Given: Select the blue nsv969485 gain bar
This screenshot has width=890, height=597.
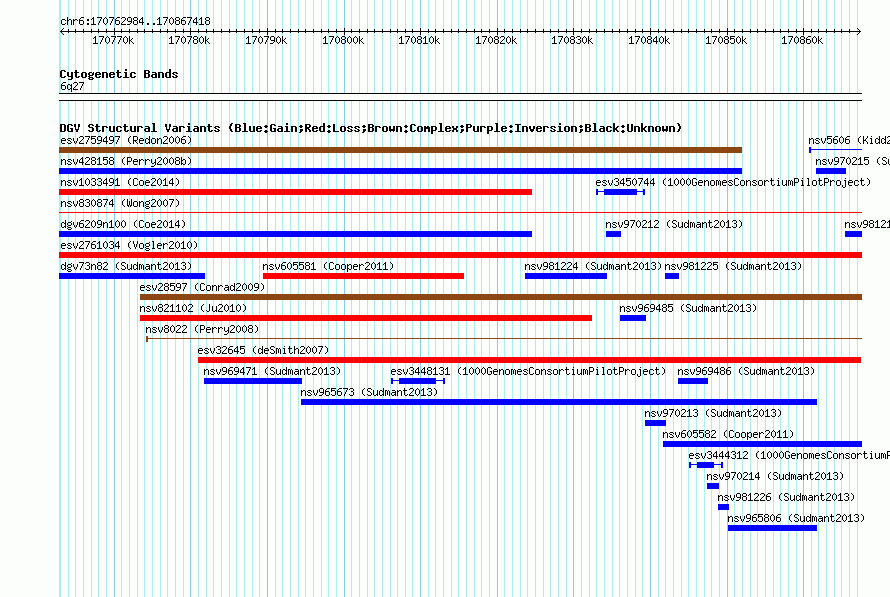Looking at the screenshot, I should (x=633, y=318).
